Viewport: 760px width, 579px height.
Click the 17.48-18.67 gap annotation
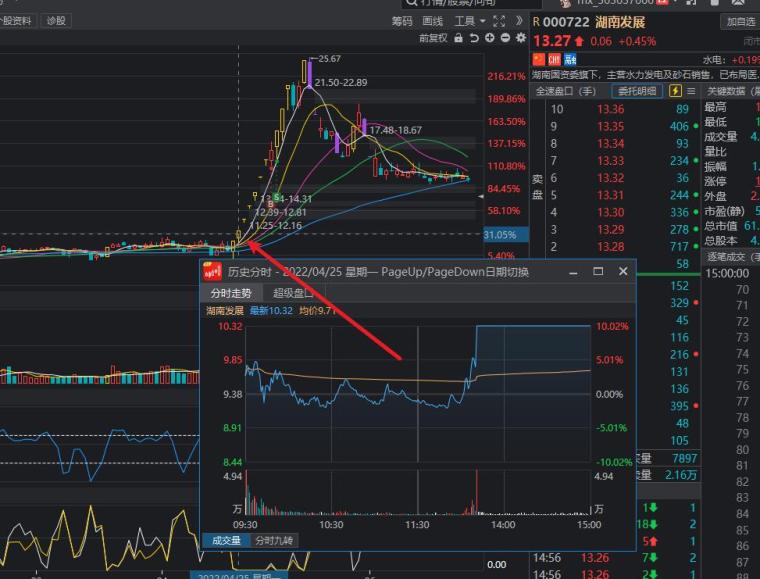coord(396,130)
